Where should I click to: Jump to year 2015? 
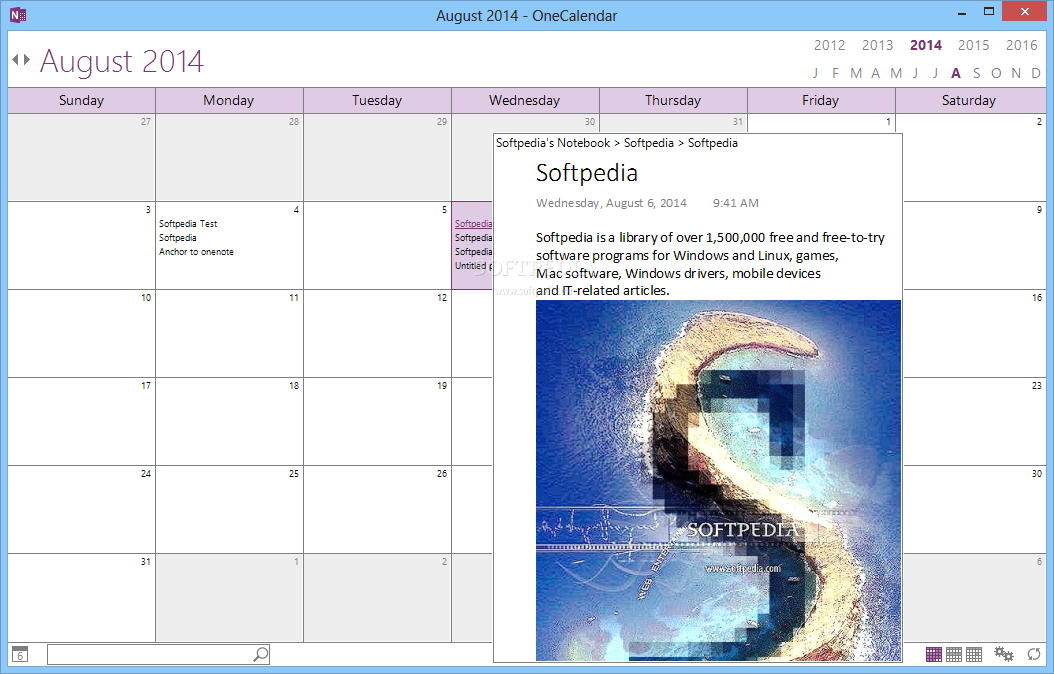point(973,45)
